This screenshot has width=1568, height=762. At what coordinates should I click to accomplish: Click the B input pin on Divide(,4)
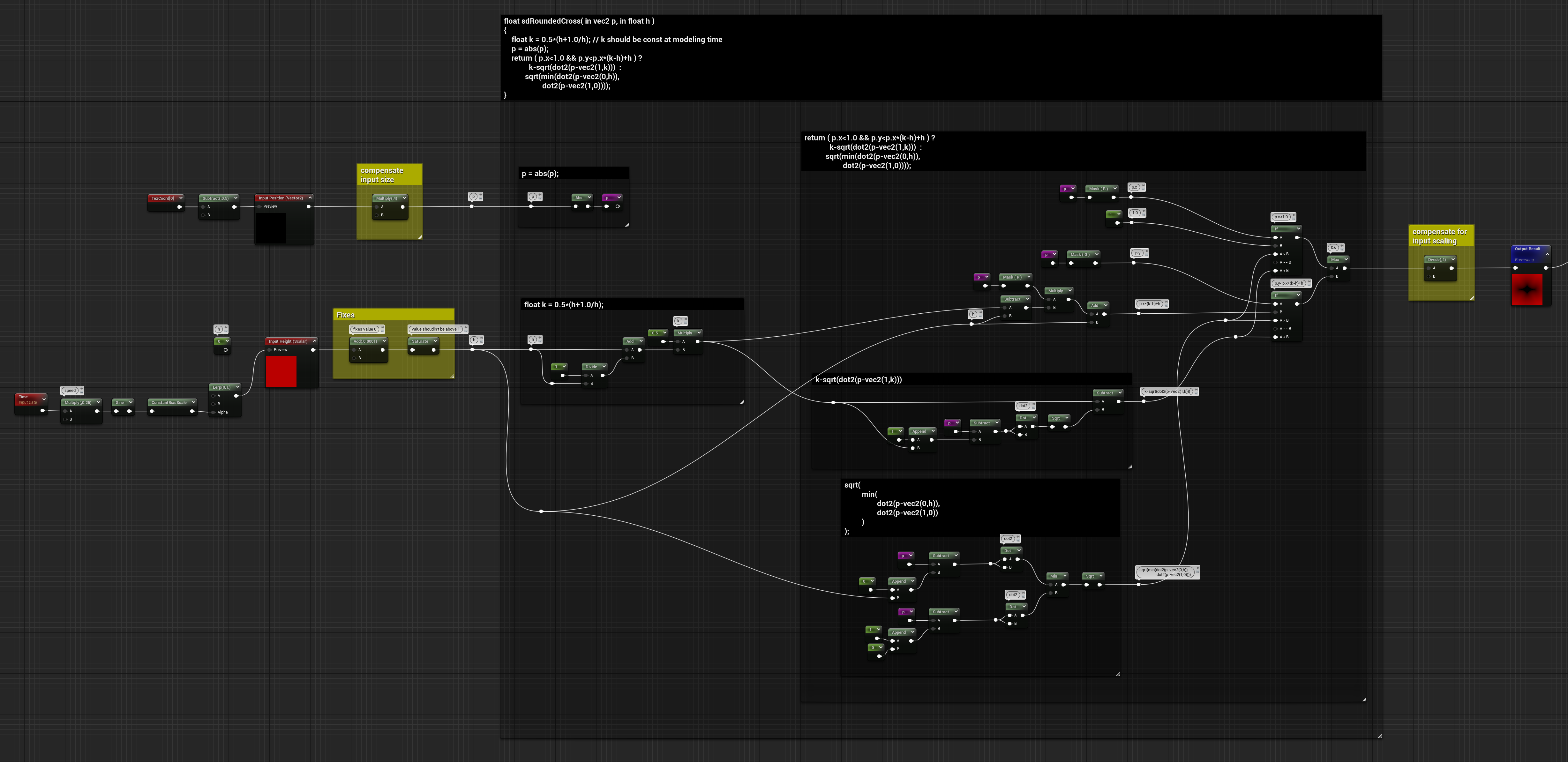coord(1429,276)
